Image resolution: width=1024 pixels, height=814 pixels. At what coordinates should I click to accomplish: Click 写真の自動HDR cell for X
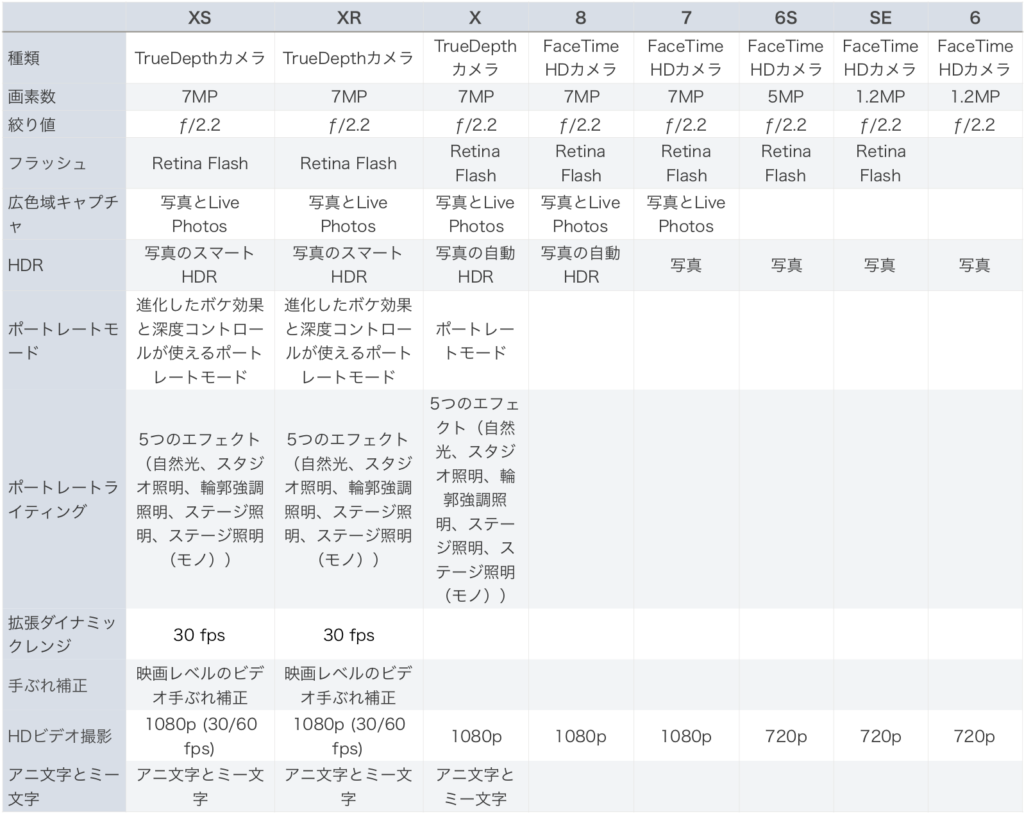click(x=475, y=265)
